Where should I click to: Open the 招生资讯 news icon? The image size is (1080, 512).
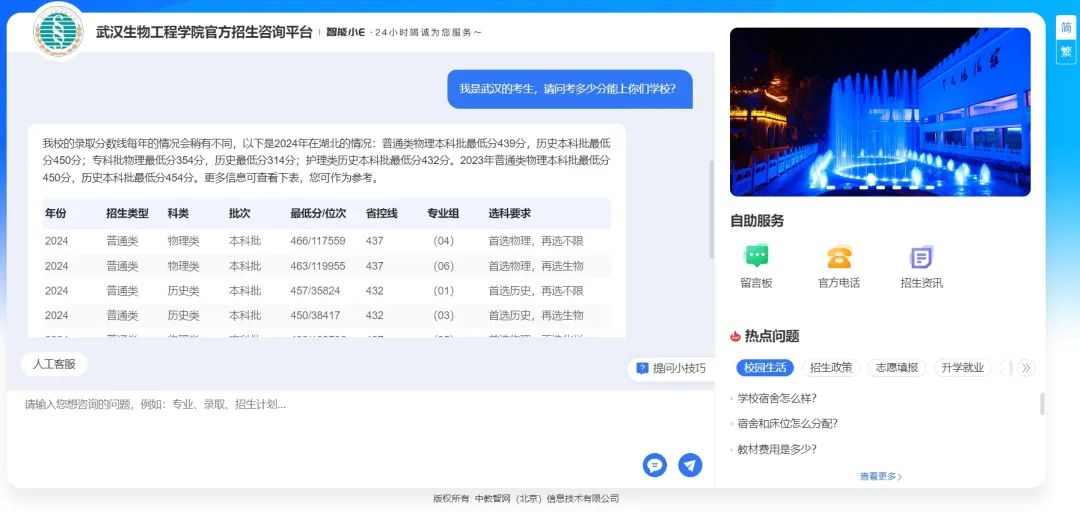[921, 257]
